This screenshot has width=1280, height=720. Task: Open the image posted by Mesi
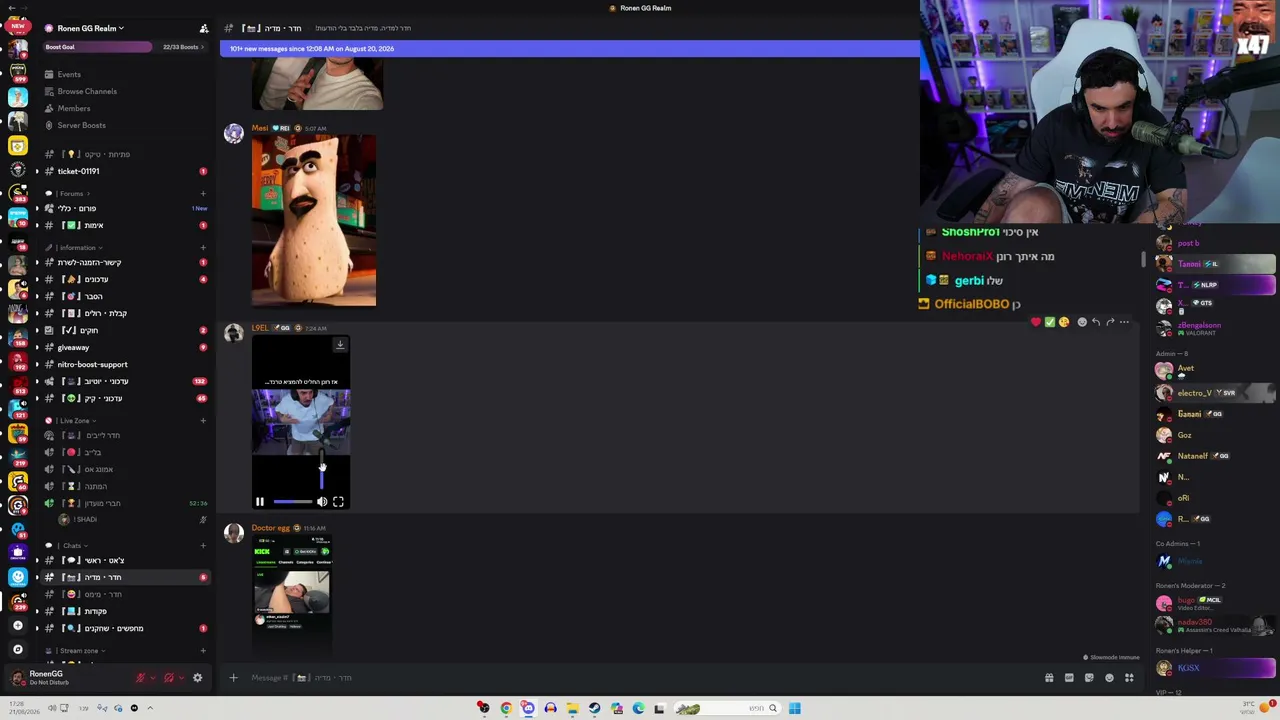coord(314,221)
